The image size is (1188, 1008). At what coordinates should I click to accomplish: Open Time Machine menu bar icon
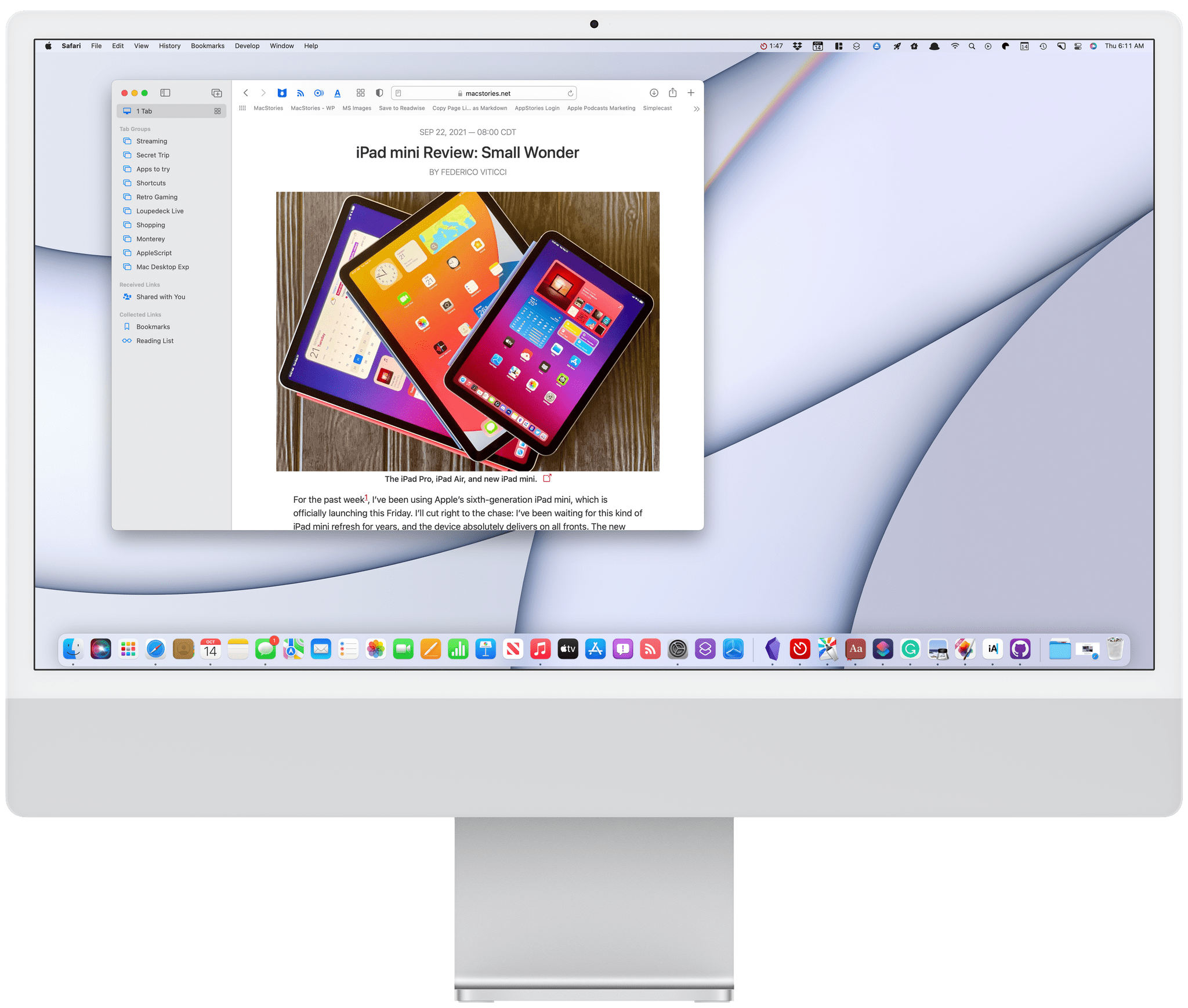pos(1043,46)
